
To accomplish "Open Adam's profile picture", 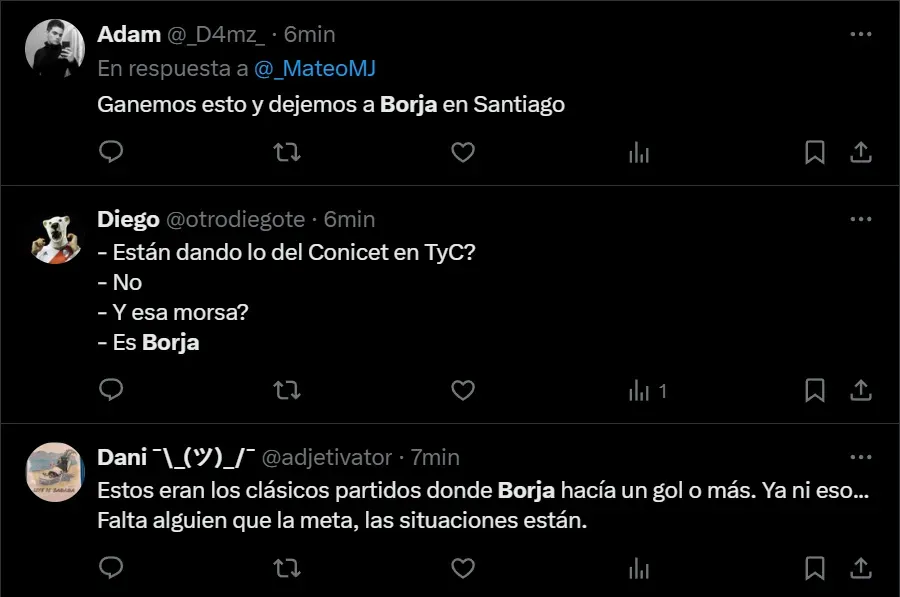I will click(x=55, y=48).
